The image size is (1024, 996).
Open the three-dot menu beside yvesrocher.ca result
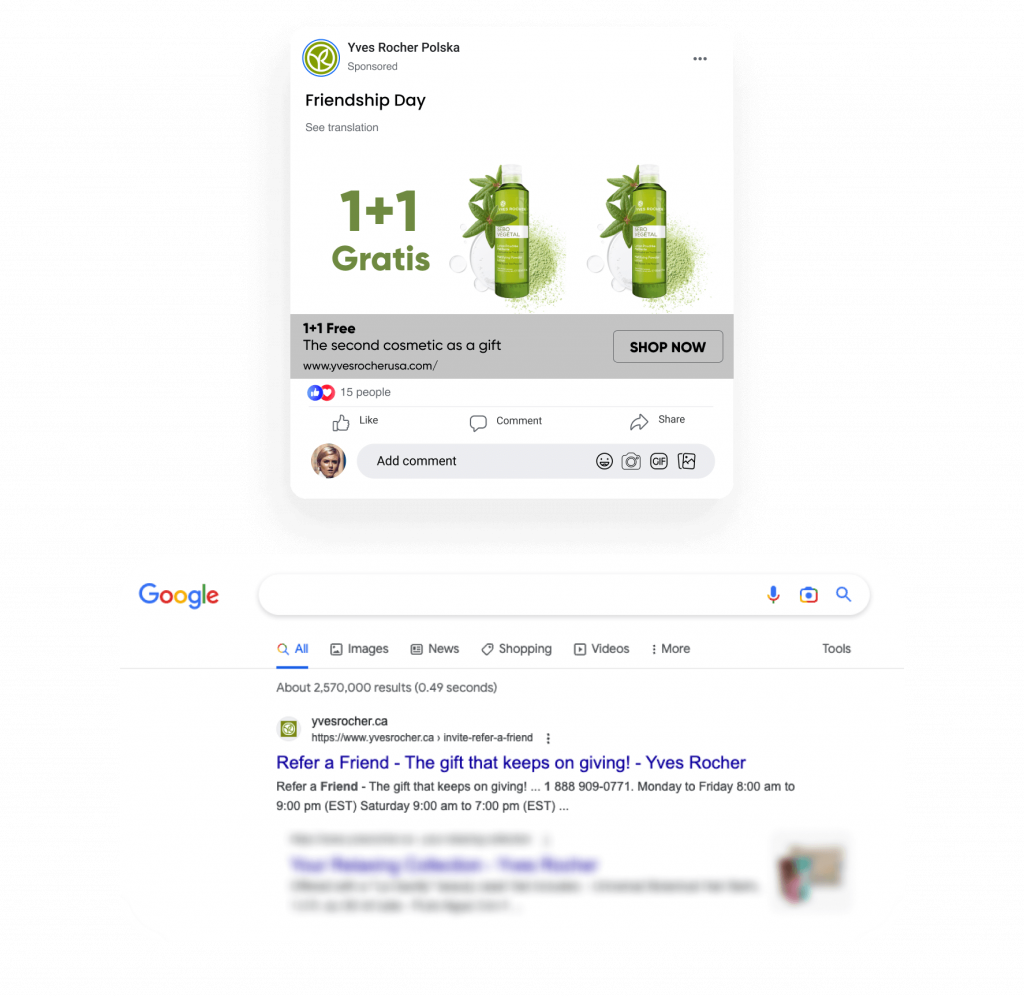tap(548, 738)
